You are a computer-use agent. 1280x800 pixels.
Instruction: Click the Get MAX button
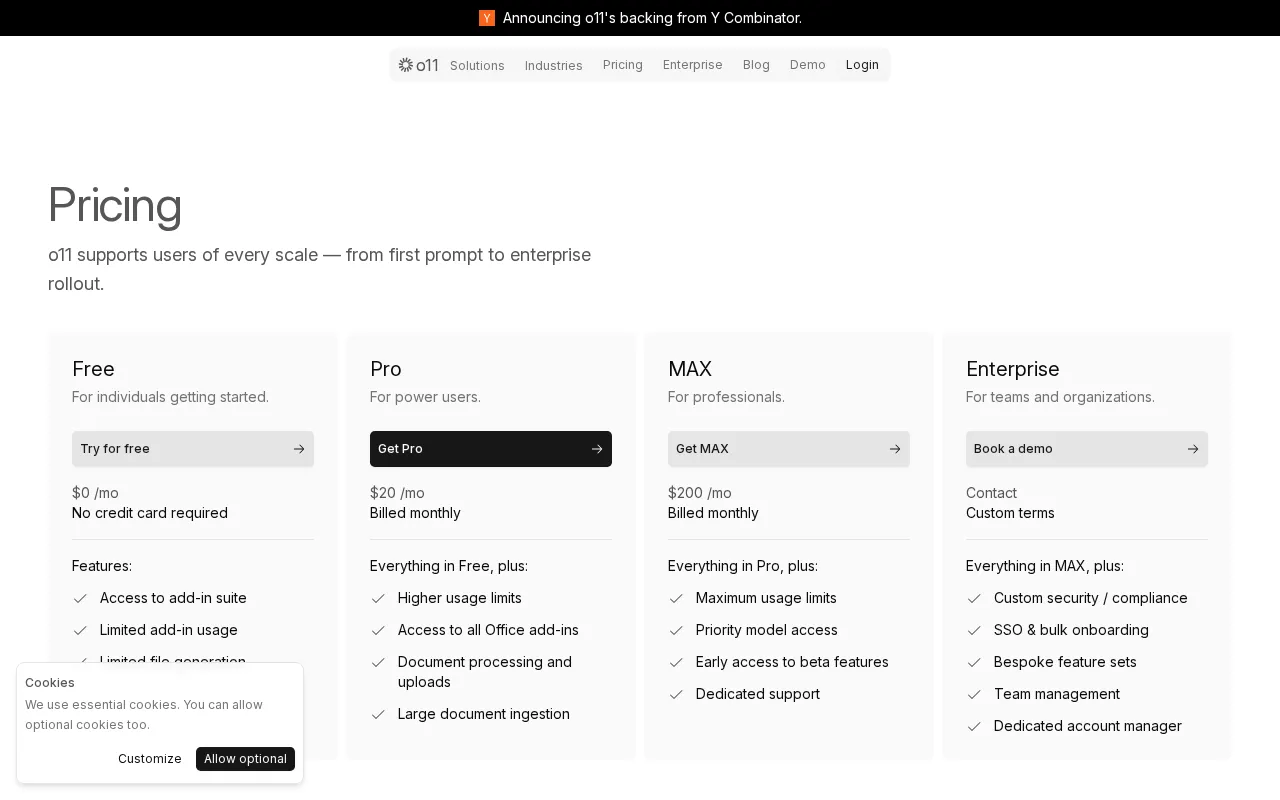click(789, 449)
